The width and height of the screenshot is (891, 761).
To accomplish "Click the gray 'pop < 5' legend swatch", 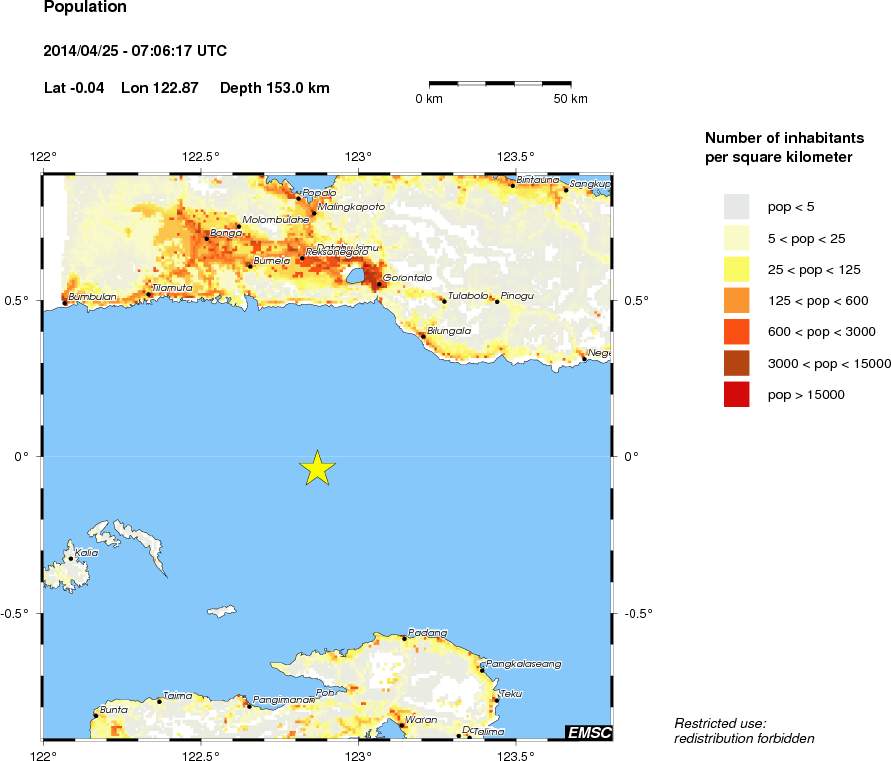I will tap(736, 207).
